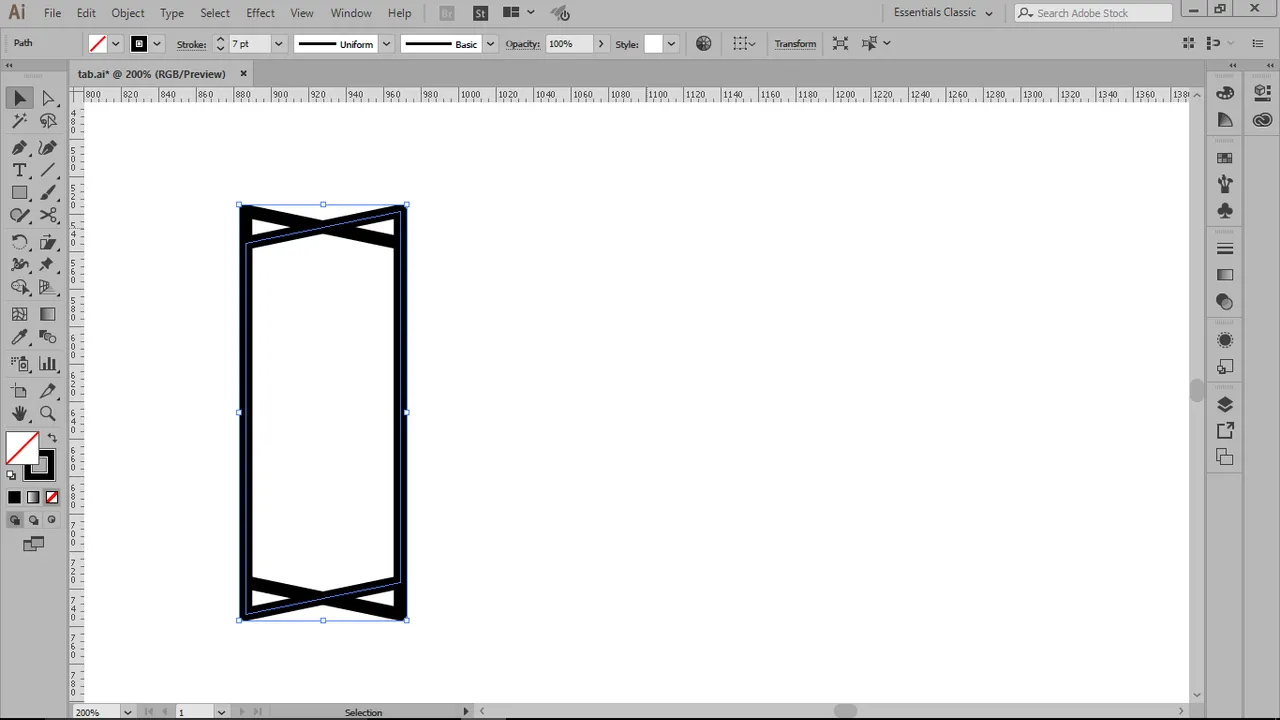Select the Curvature tool
Viewport: 1280px width, 720px height.
point(48,147)
